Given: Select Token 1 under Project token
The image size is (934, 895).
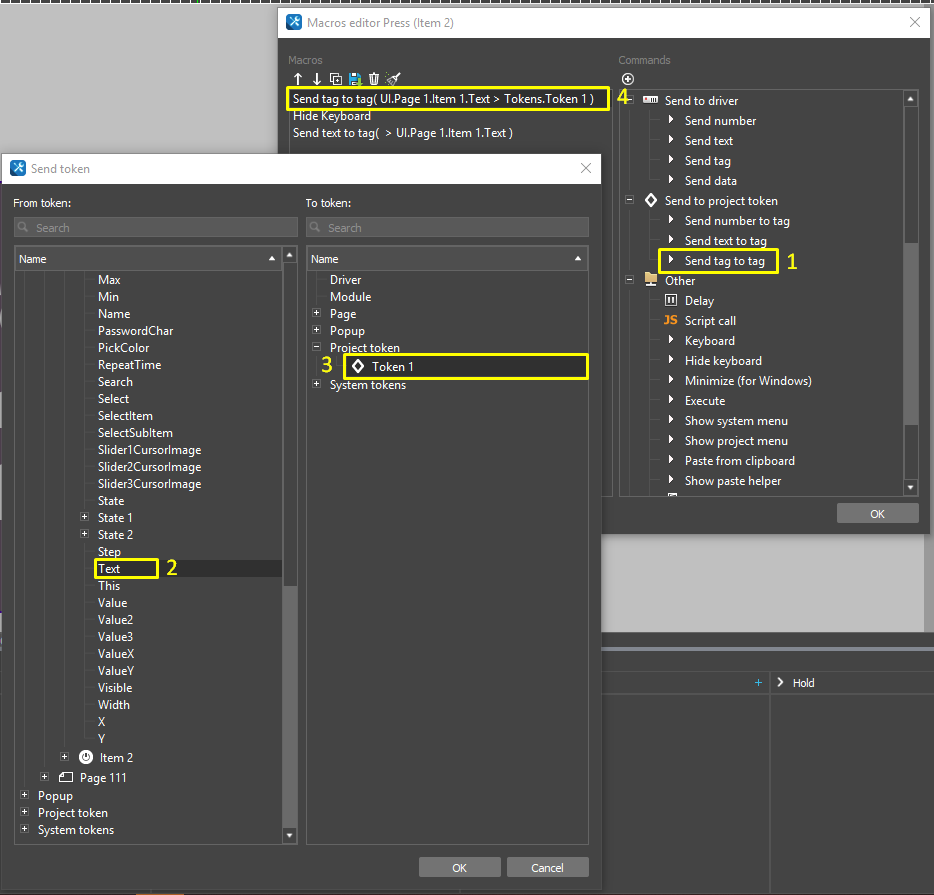Looking at the screenshot, I should (392, 367).
